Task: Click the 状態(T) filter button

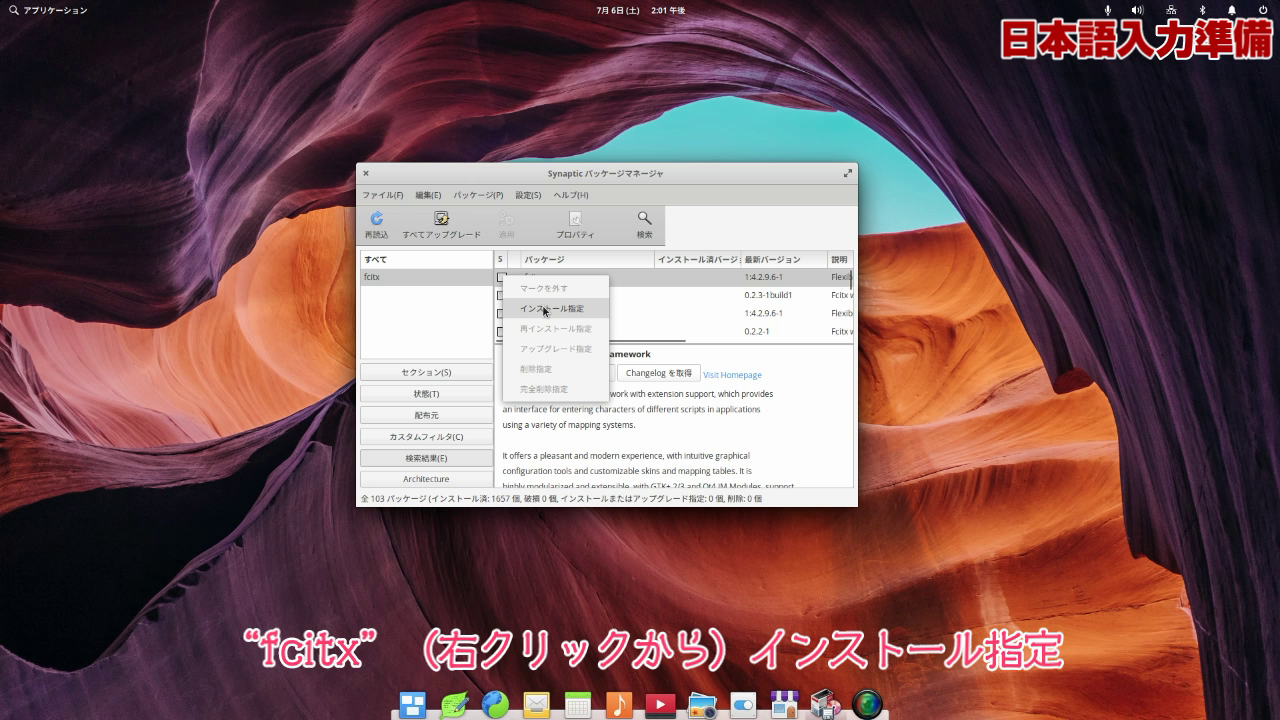Action: [x=426, y=394]
